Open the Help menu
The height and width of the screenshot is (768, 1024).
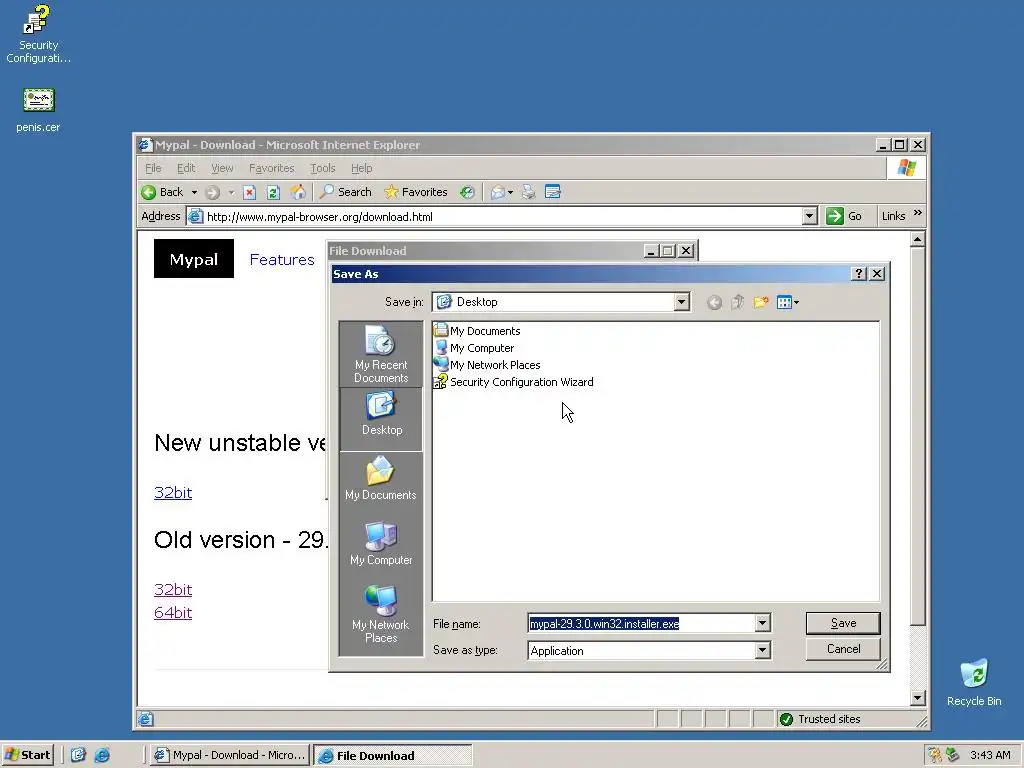point(361,168)
